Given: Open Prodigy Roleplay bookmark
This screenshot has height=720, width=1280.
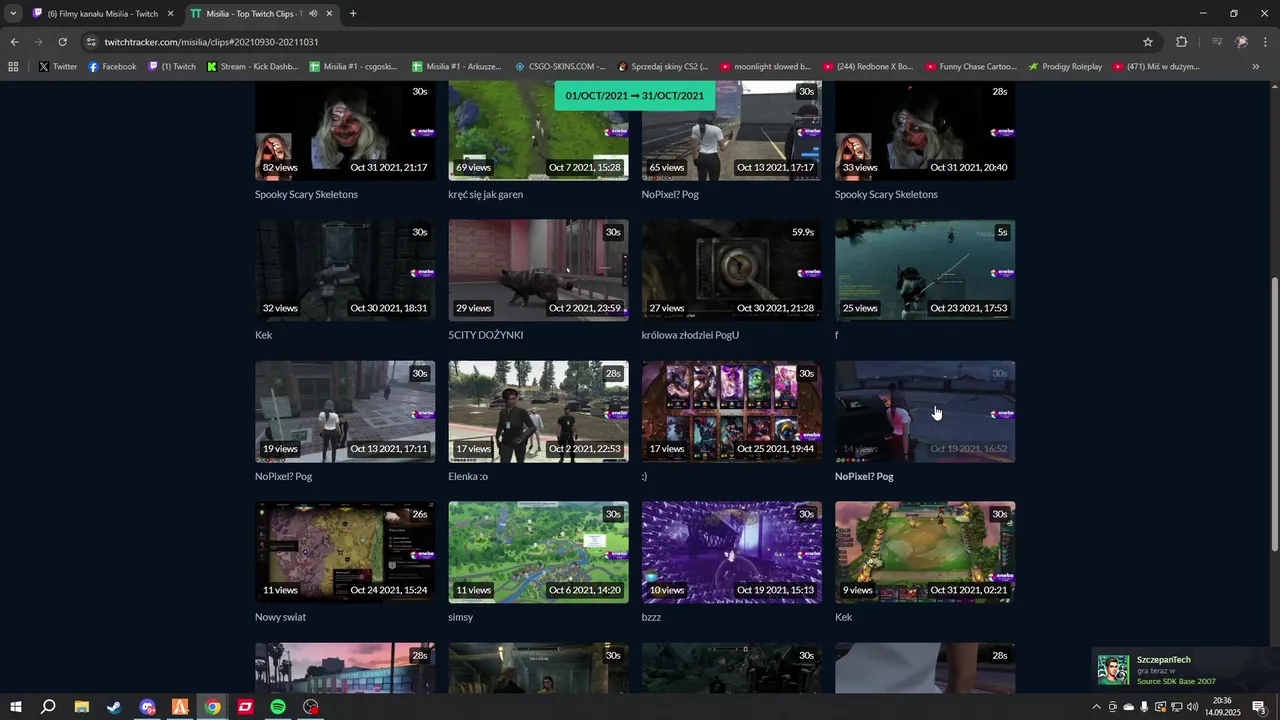Looking at the screenshot, I should coord(1065,67).
